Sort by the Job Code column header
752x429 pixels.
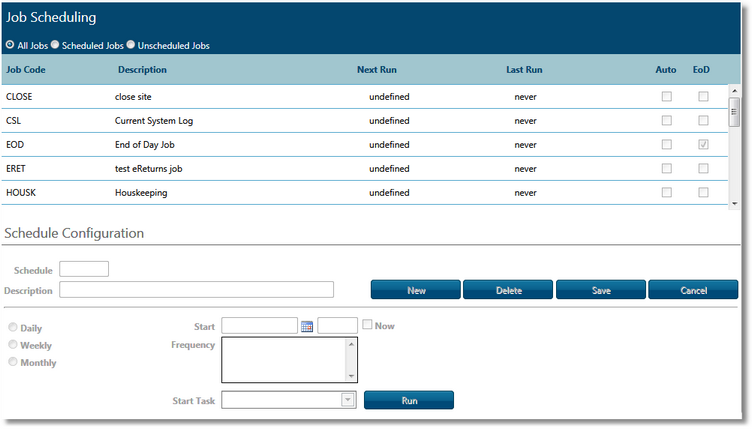coord(25,70)
